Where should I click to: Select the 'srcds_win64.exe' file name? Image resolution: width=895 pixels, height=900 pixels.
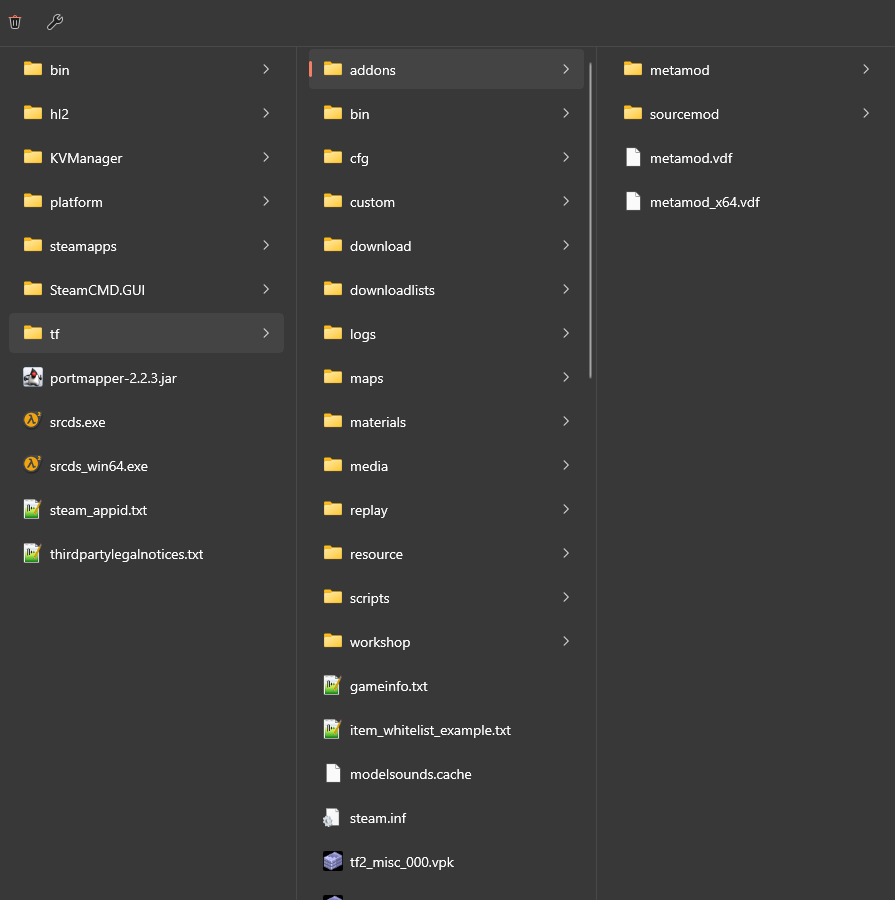click(99, 466)
